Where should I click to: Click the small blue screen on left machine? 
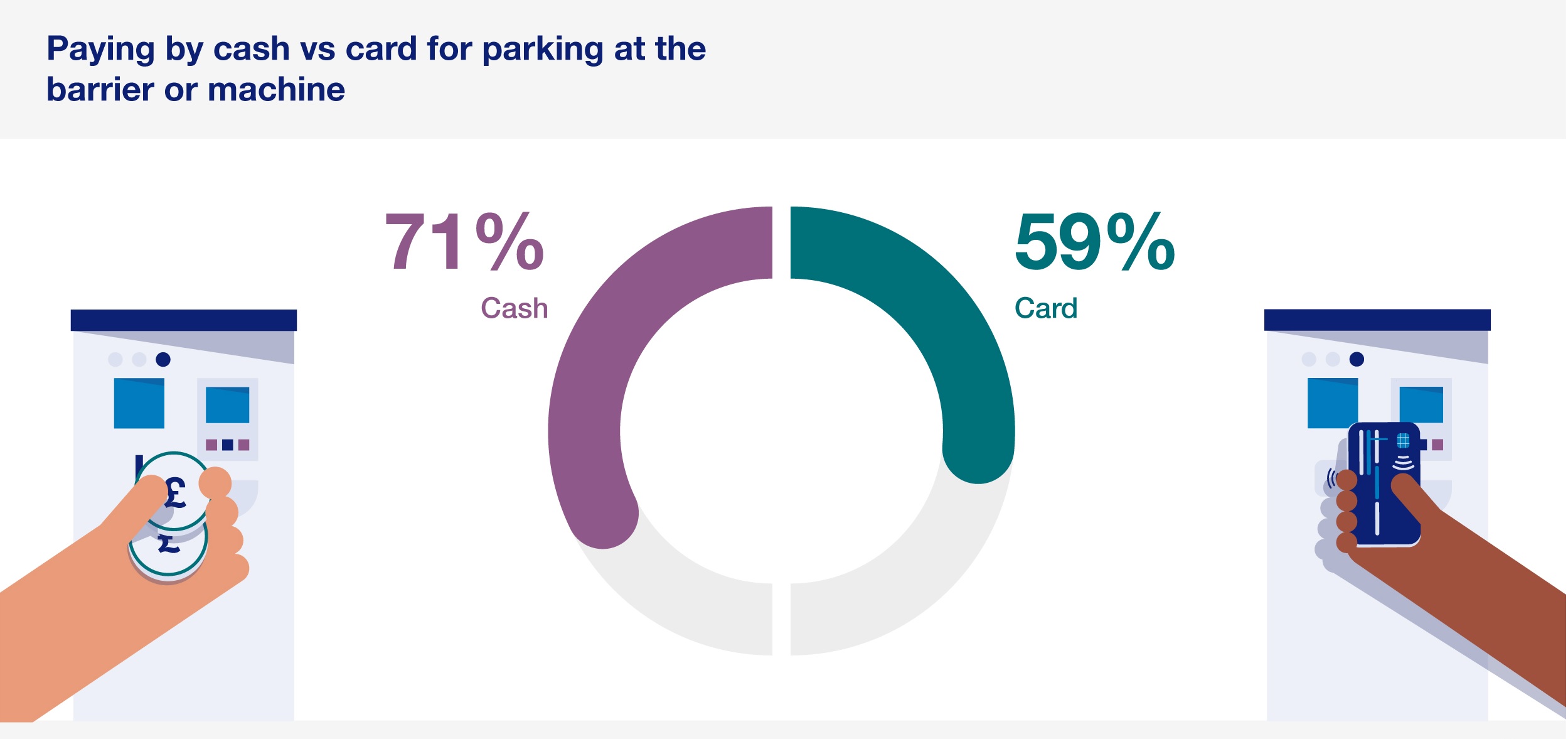[x=227, y=405]
